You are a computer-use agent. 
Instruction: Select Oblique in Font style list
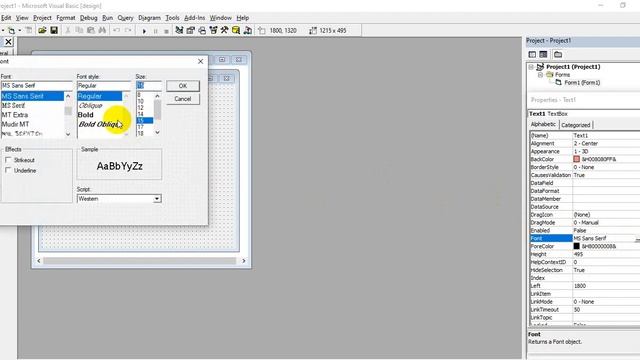(90, 105)
